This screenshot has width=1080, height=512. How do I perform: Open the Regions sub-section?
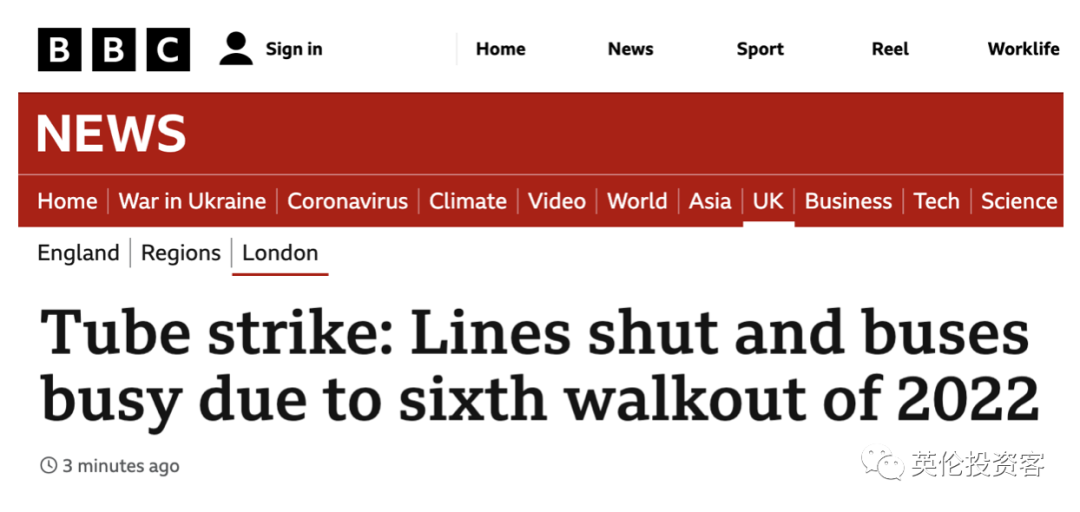(x=181, y=253)
